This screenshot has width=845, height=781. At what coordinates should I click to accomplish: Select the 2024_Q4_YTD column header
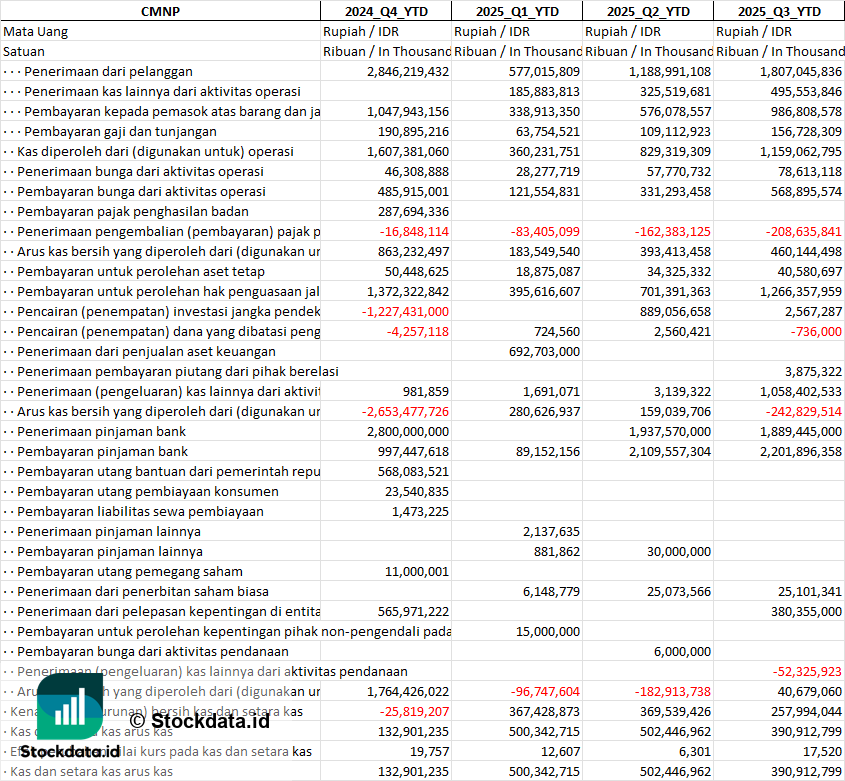click(x=385, y=11)
